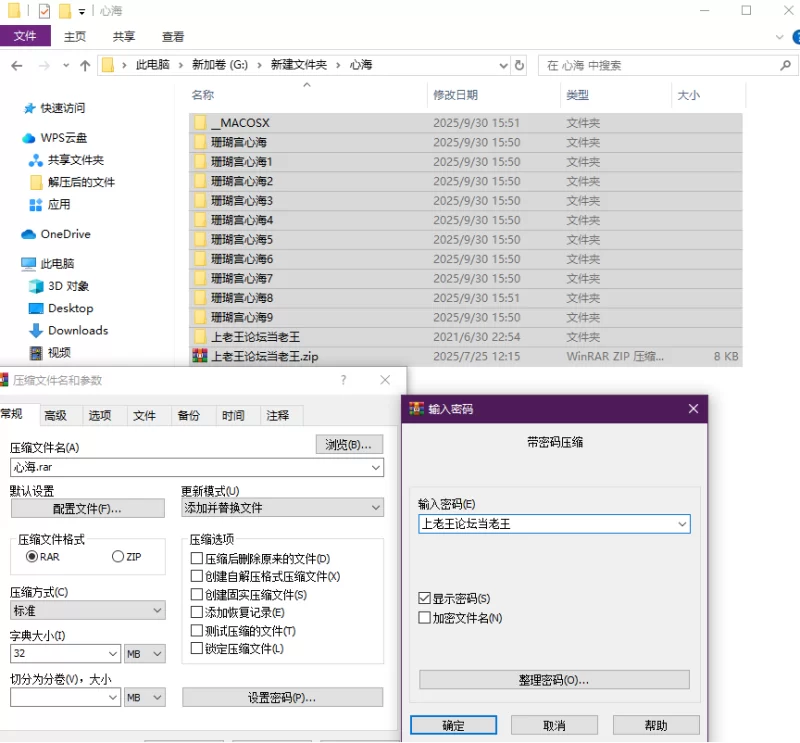Select the __MACOSX folder icon
The width and height of the screenshot is (800, 743).
pyautogui.click(x=200, y=123)
